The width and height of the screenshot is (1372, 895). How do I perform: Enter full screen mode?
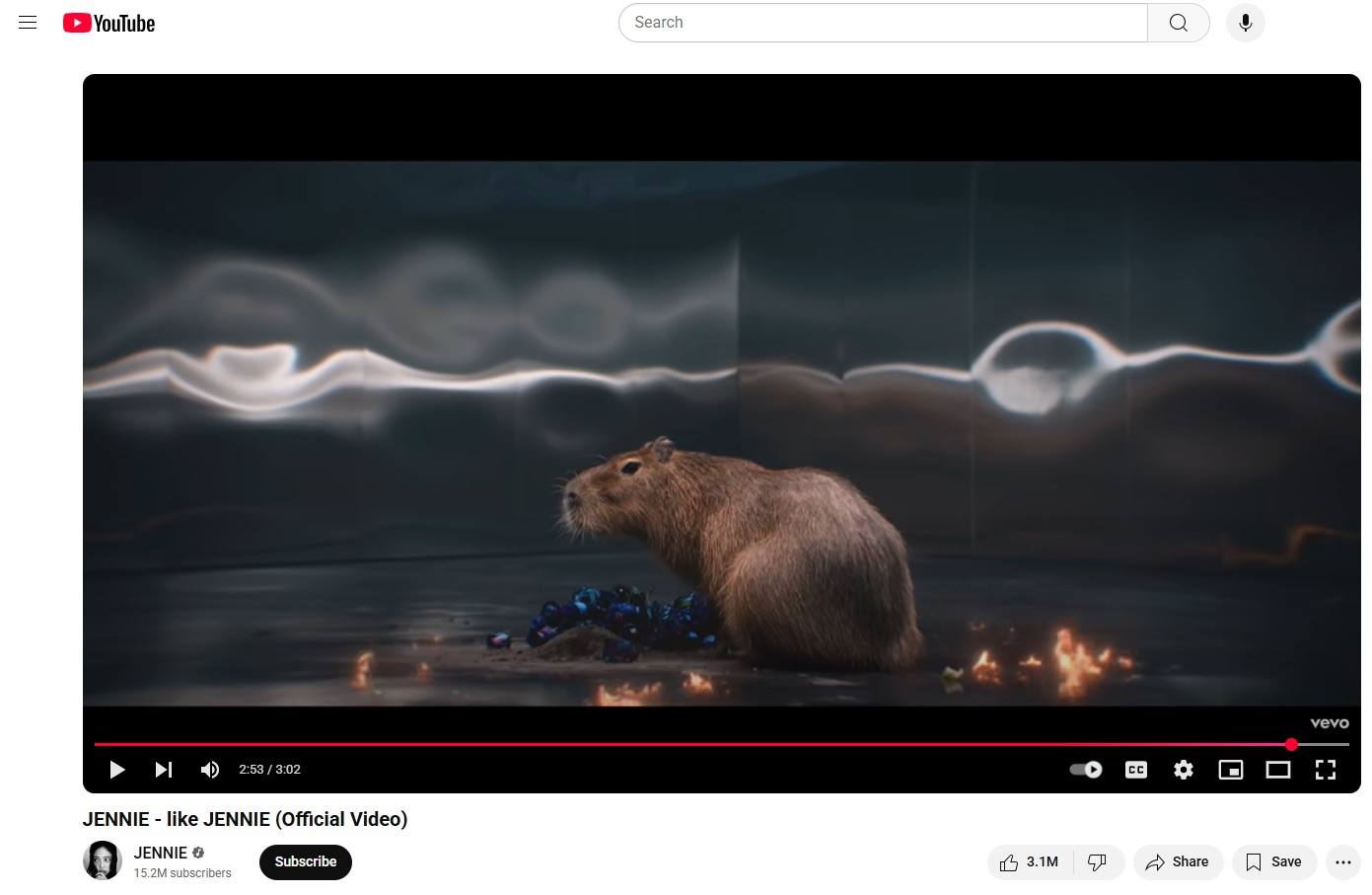pyautogui.click(x=1326, y=770)
